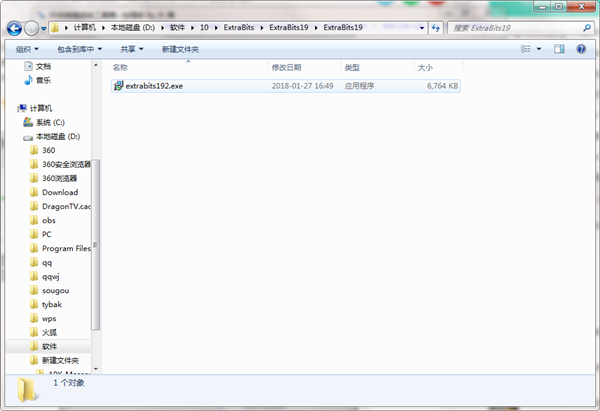This screenshot has height=411, width=600.
Task: Go back using the blue back arrow
Action: (x=14, y=28)
